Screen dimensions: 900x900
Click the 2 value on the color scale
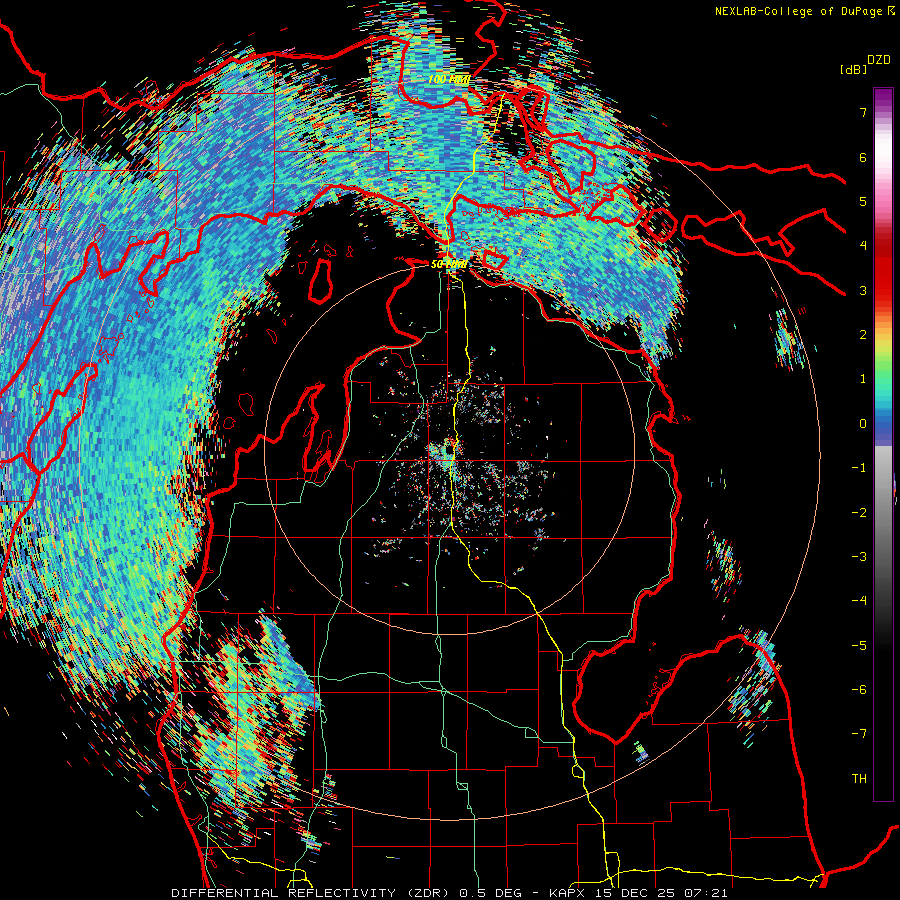click(863, 335)
